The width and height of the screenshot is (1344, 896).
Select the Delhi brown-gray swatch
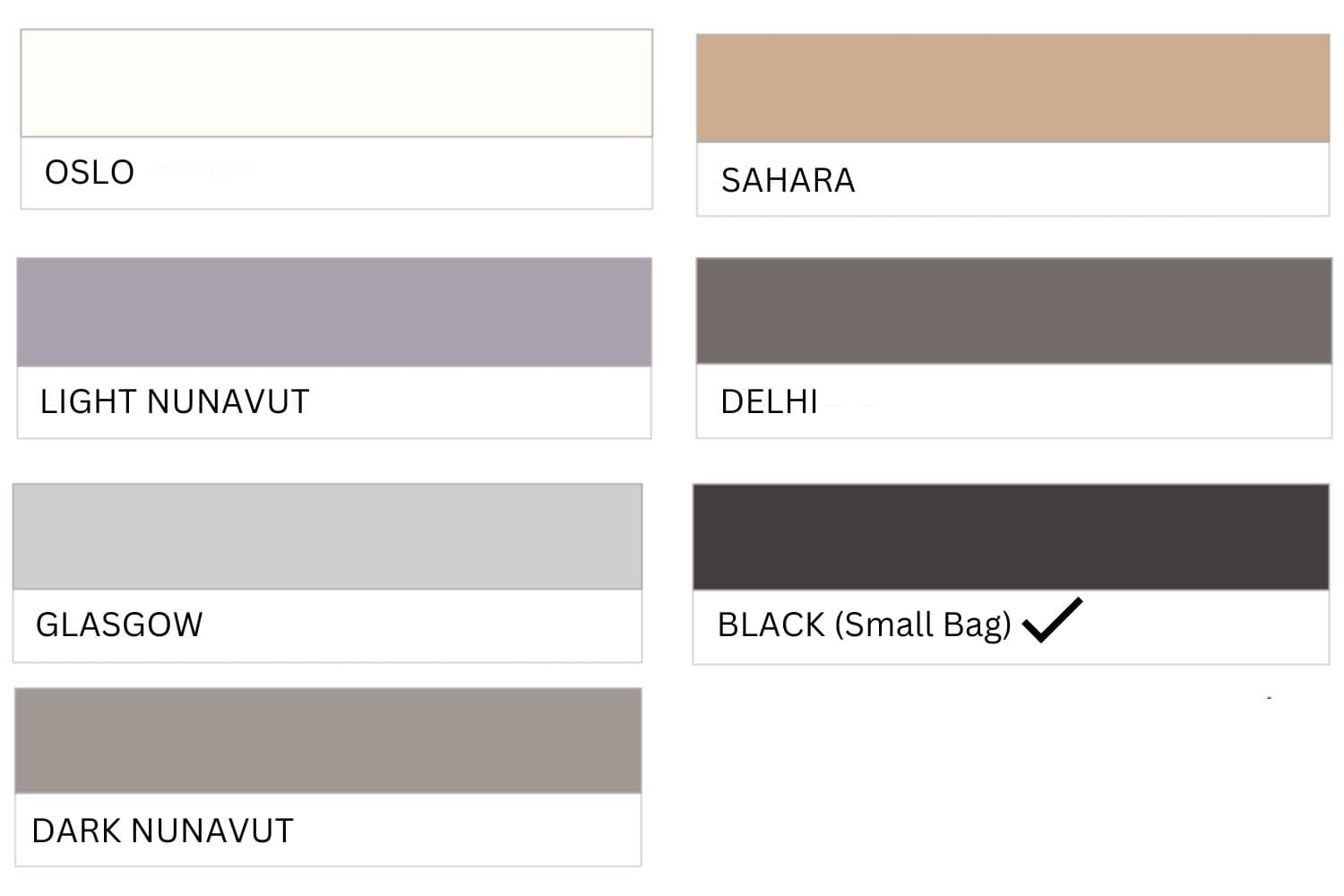1014,311
